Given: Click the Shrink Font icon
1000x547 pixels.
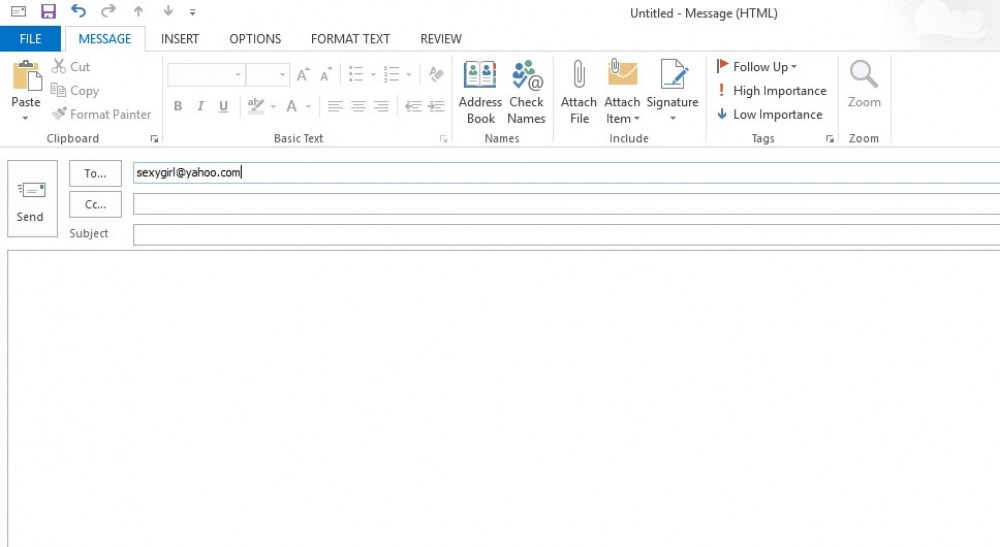Looking at the screenshot, I should tap(326, 75).
